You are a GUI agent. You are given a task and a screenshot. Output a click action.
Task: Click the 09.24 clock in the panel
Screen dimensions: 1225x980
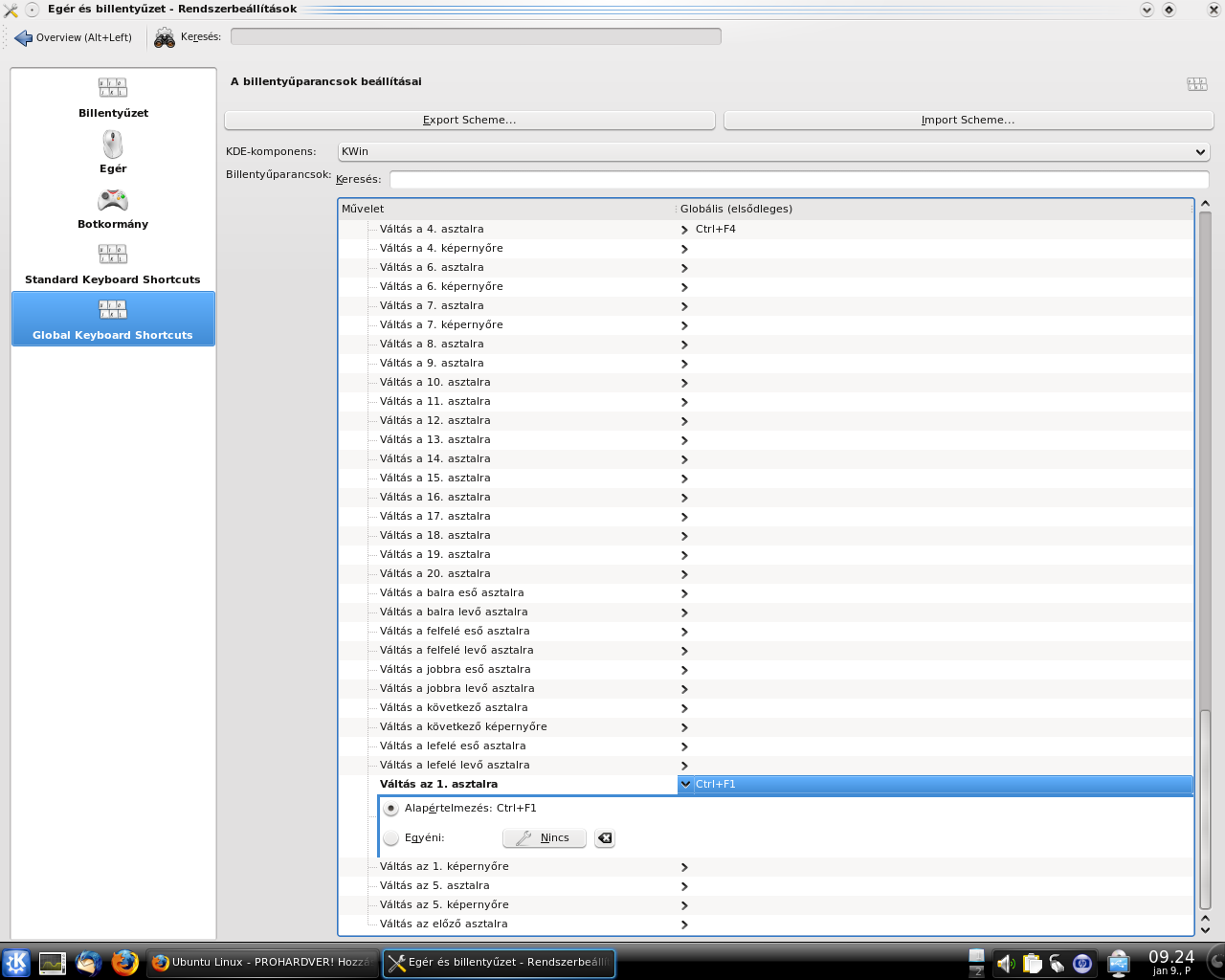(1171, 963)
